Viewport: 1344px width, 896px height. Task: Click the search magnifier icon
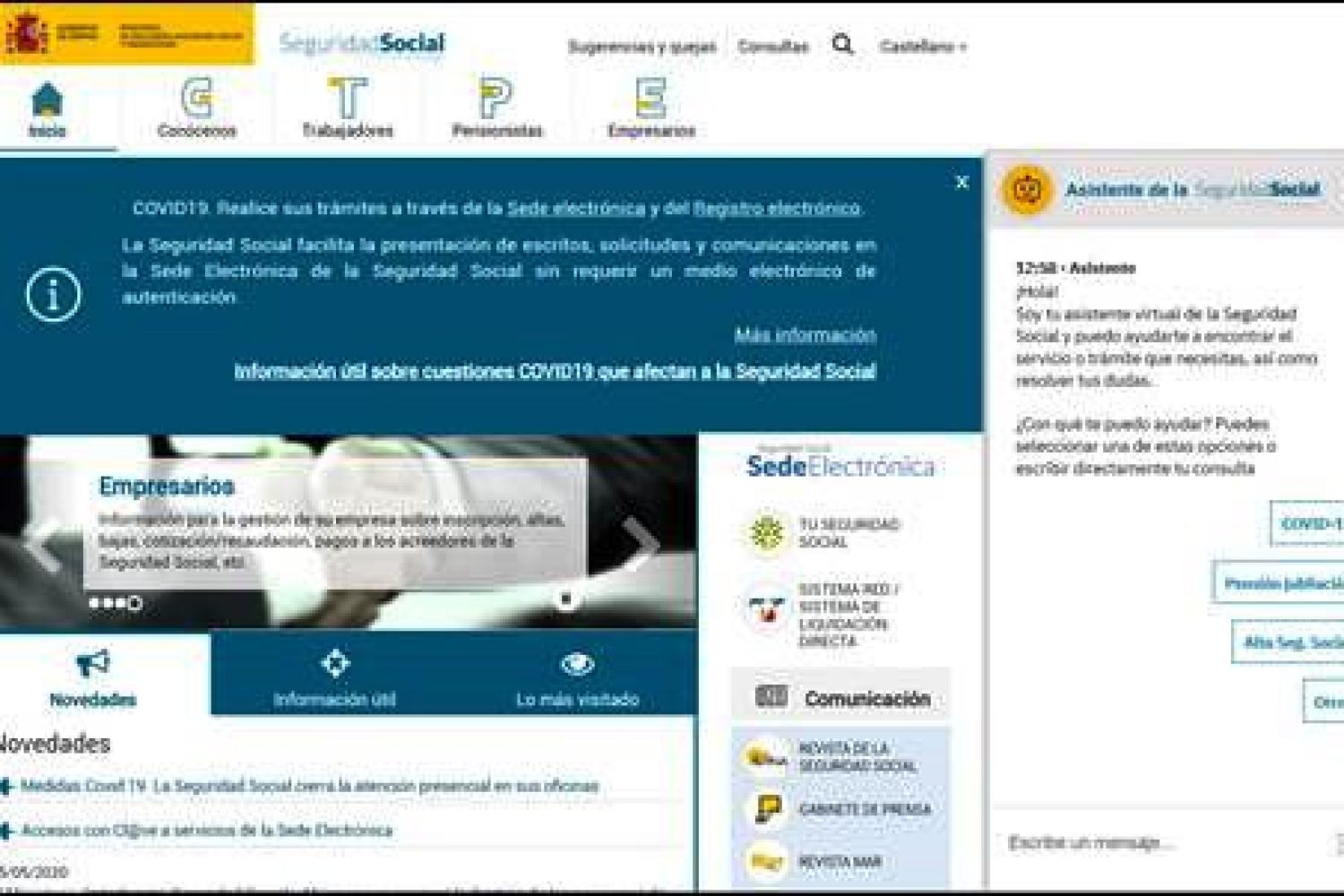click(x=842, y=44)
